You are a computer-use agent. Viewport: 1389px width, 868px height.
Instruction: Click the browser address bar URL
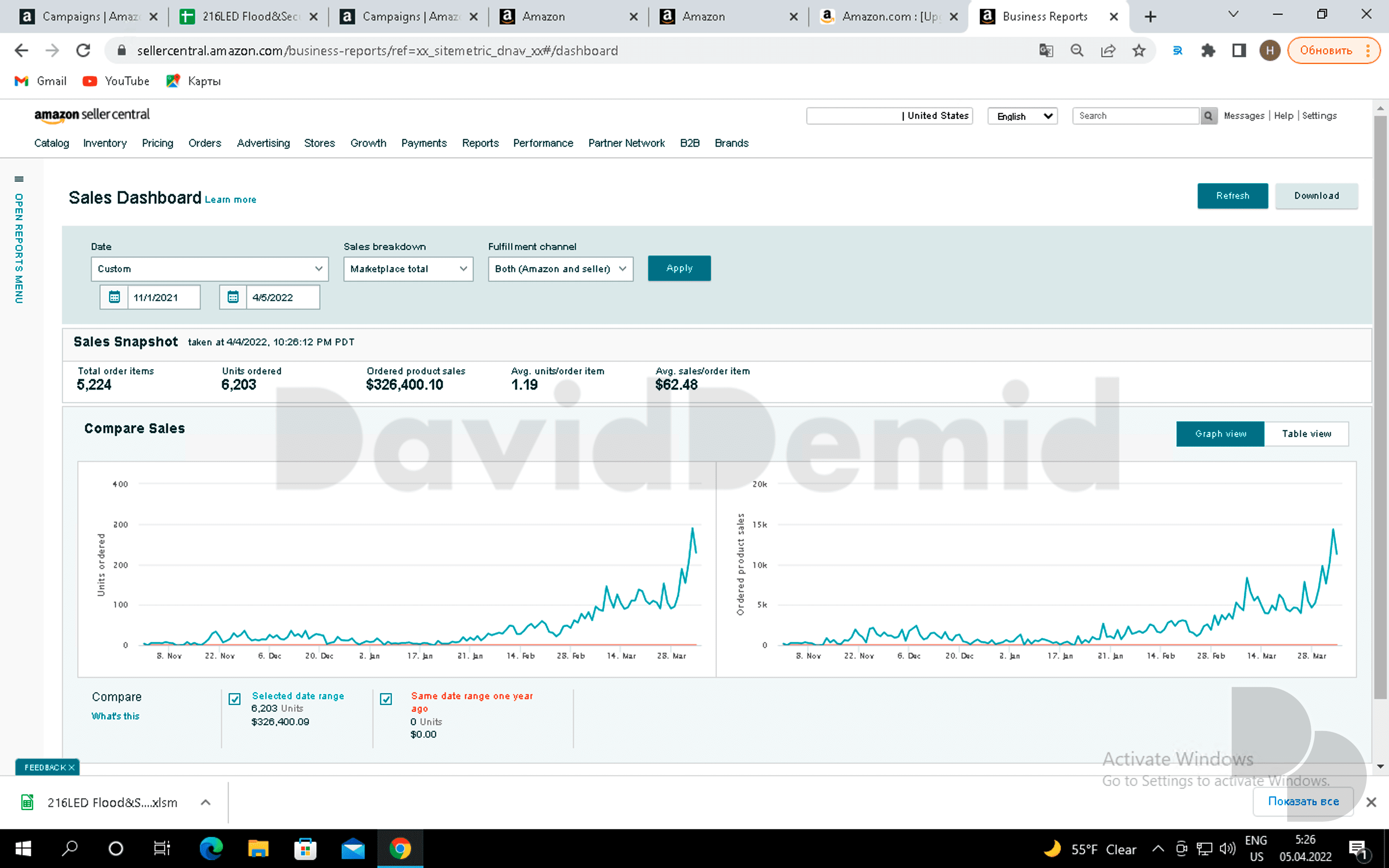click(x=377, y=51)
